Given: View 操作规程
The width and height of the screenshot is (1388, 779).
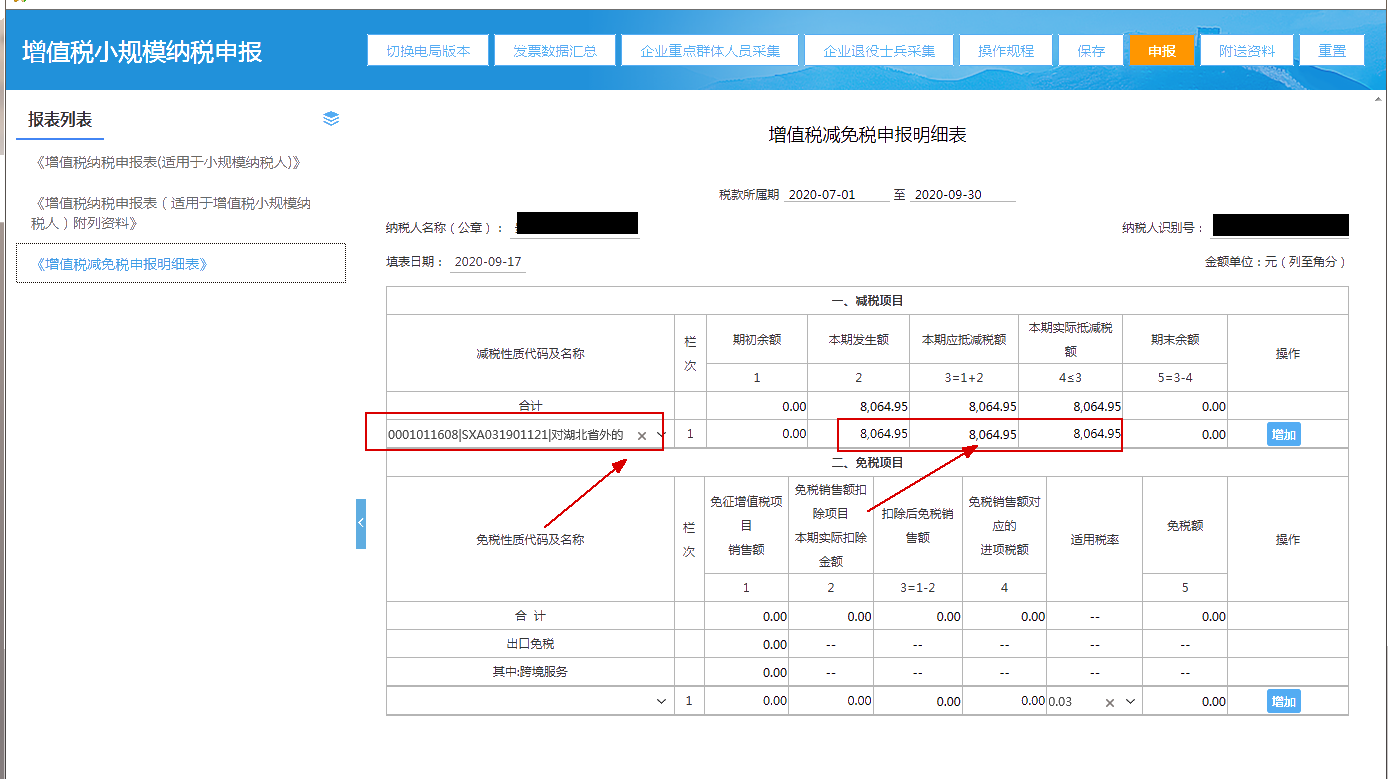Looking at the screenshot, I should 1005,51.
